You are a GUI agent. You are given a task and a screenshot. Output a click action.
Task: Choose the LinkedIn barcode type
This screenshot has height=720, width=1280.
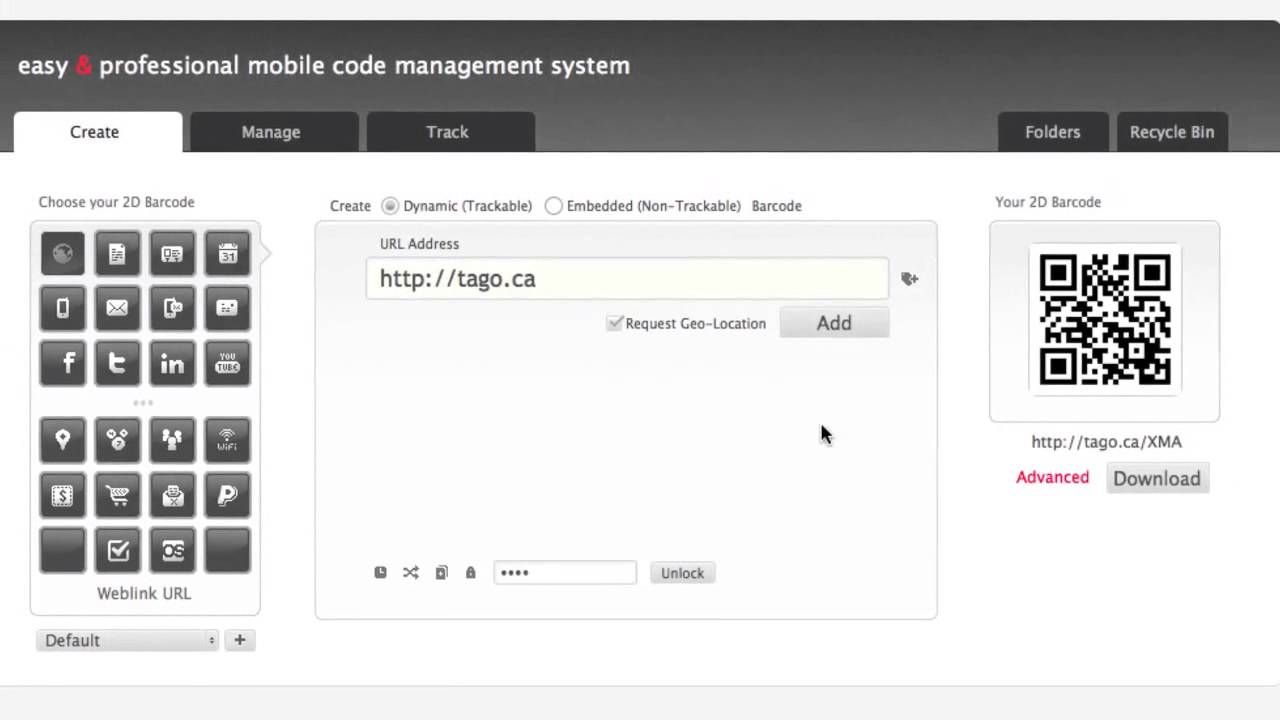[x=172, y=363]
